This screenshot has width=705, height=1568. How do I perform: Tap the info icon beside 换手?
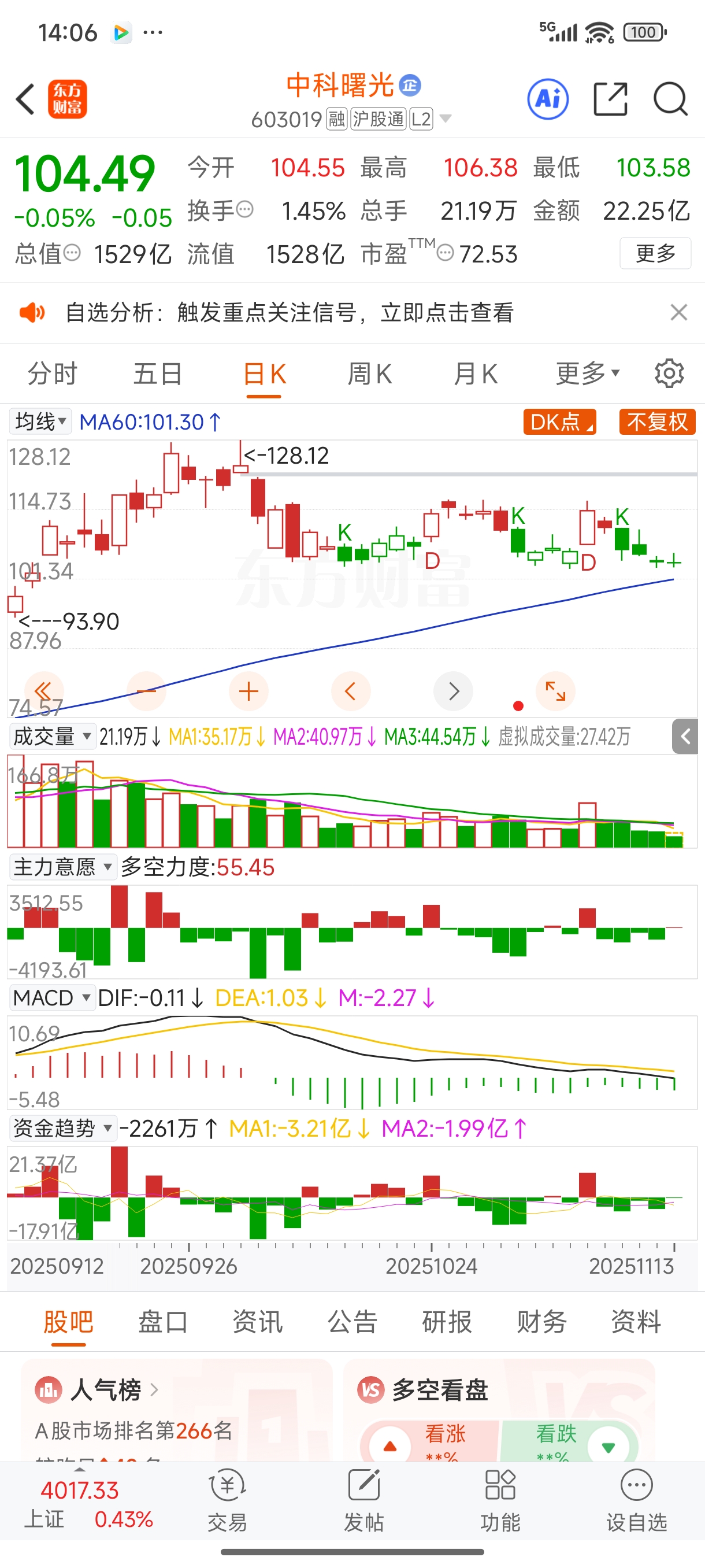(x=244, y=210)
